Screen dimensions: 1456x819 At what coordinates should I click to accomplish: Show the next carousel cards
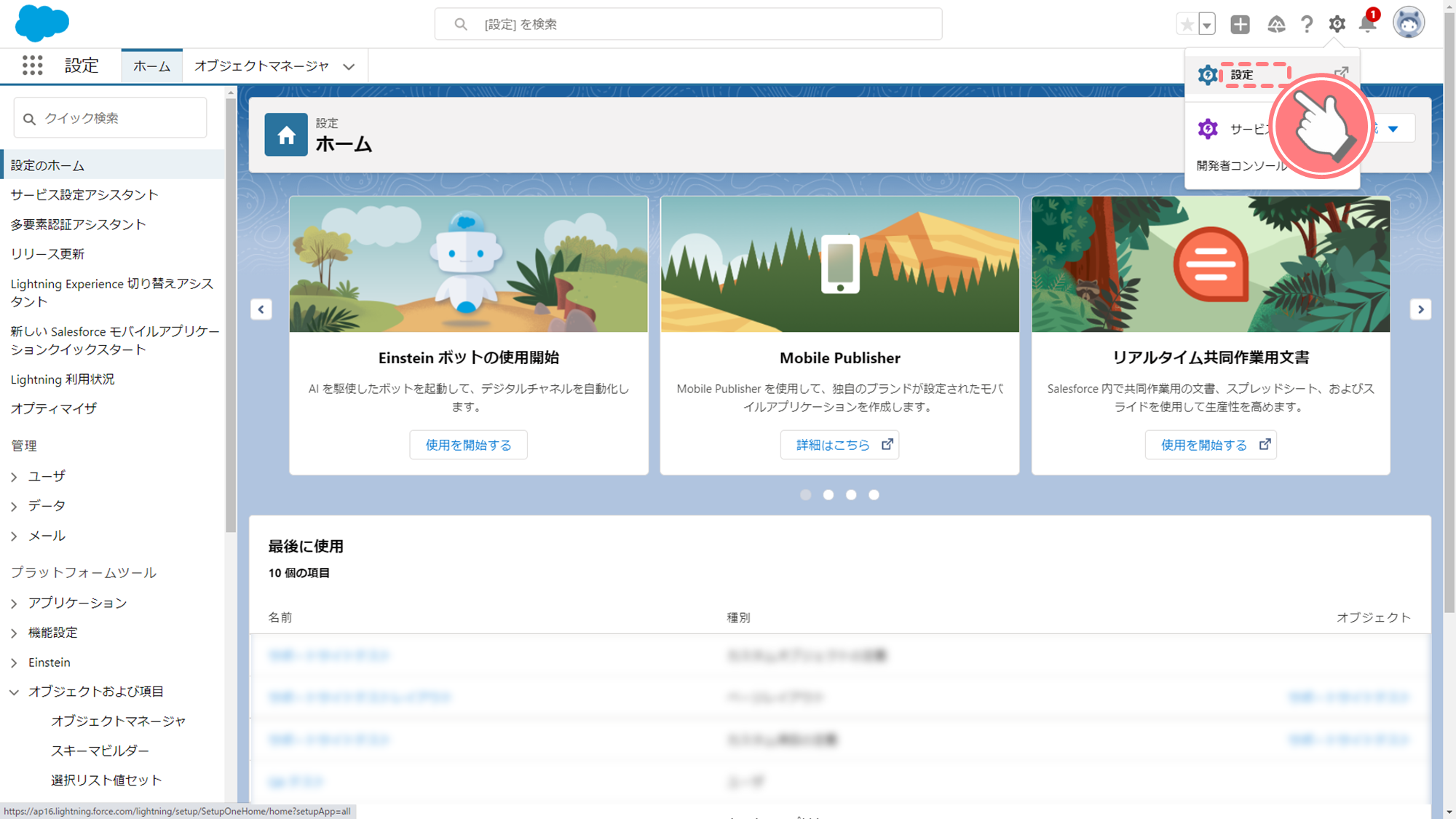[1420, 309]
